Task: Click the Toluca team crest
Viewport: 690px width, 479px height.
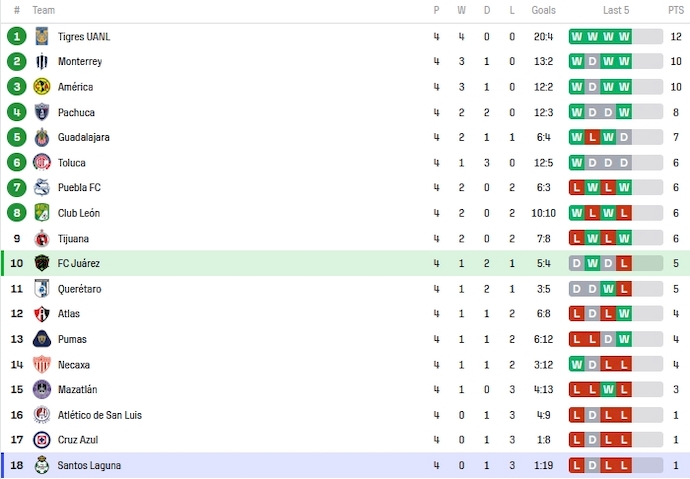Action: 42,163
